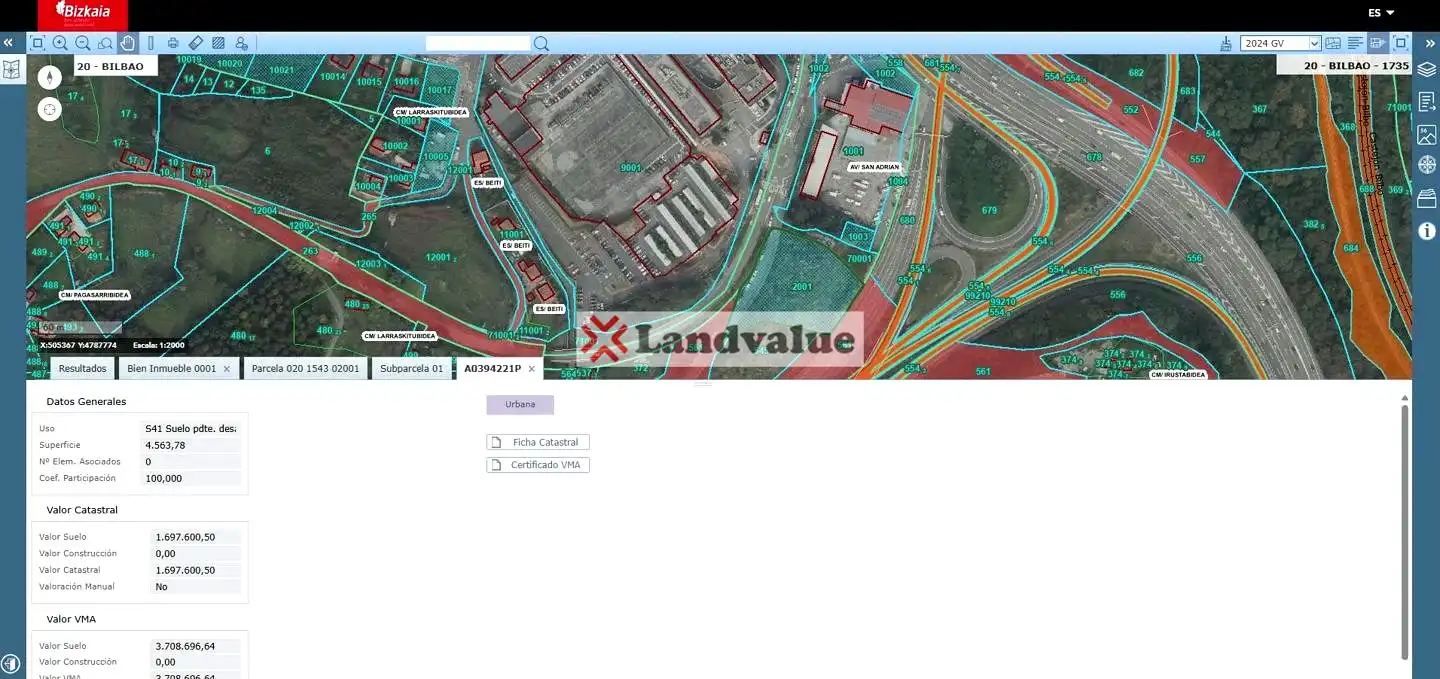Open the layers stack panel icon
The width and height of the screenshot is (1440, 679).
(x=1427, y=70)
